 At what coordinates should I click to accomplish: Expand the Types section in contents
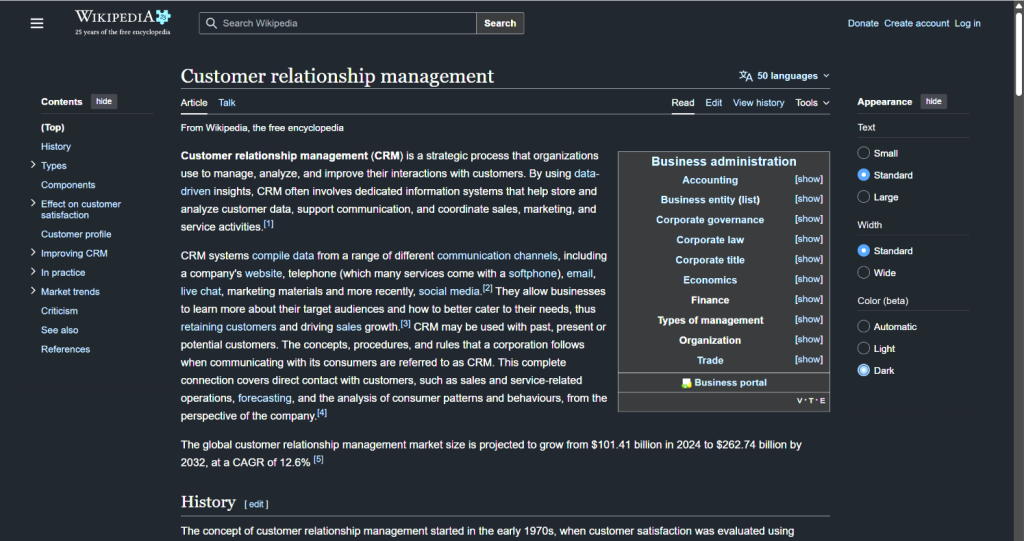33,165
